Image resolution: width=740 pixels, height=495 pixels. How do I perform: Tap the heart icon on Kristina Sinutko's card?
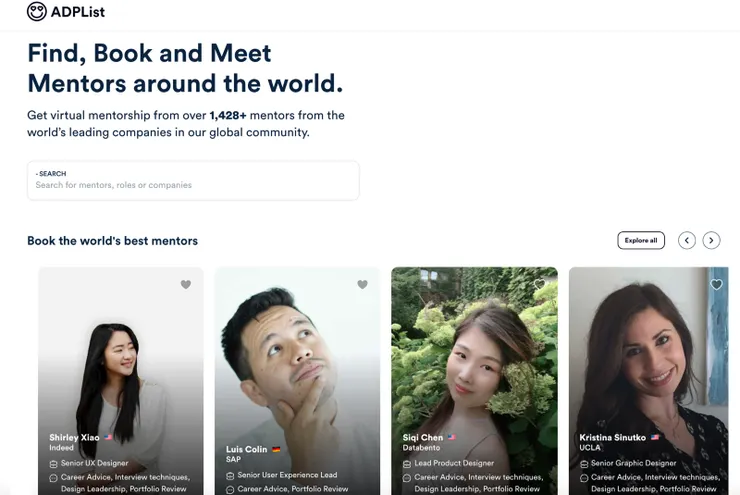pyautogui.click(x=716, y=285)
